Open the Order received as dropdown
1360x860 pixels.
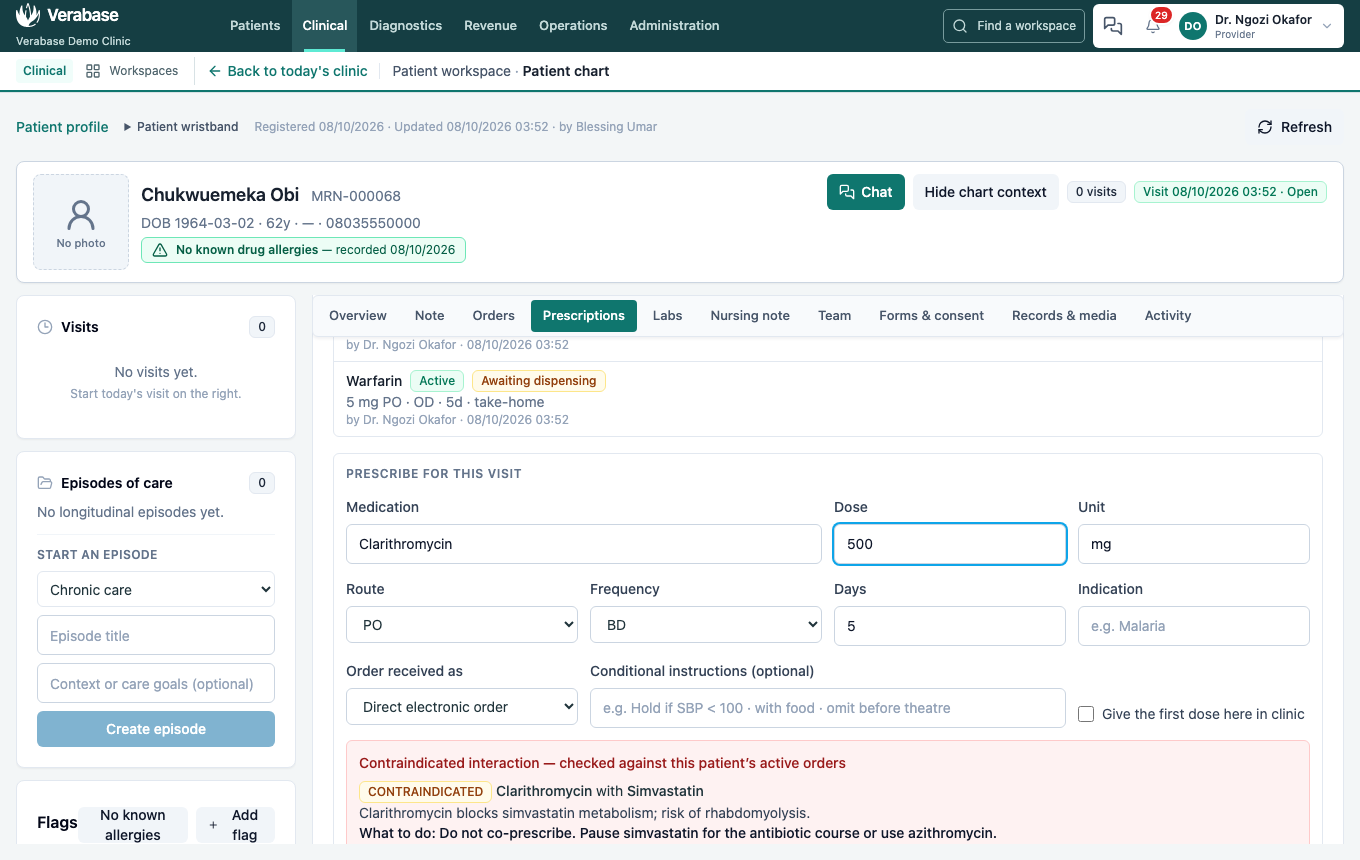(462, 707)
